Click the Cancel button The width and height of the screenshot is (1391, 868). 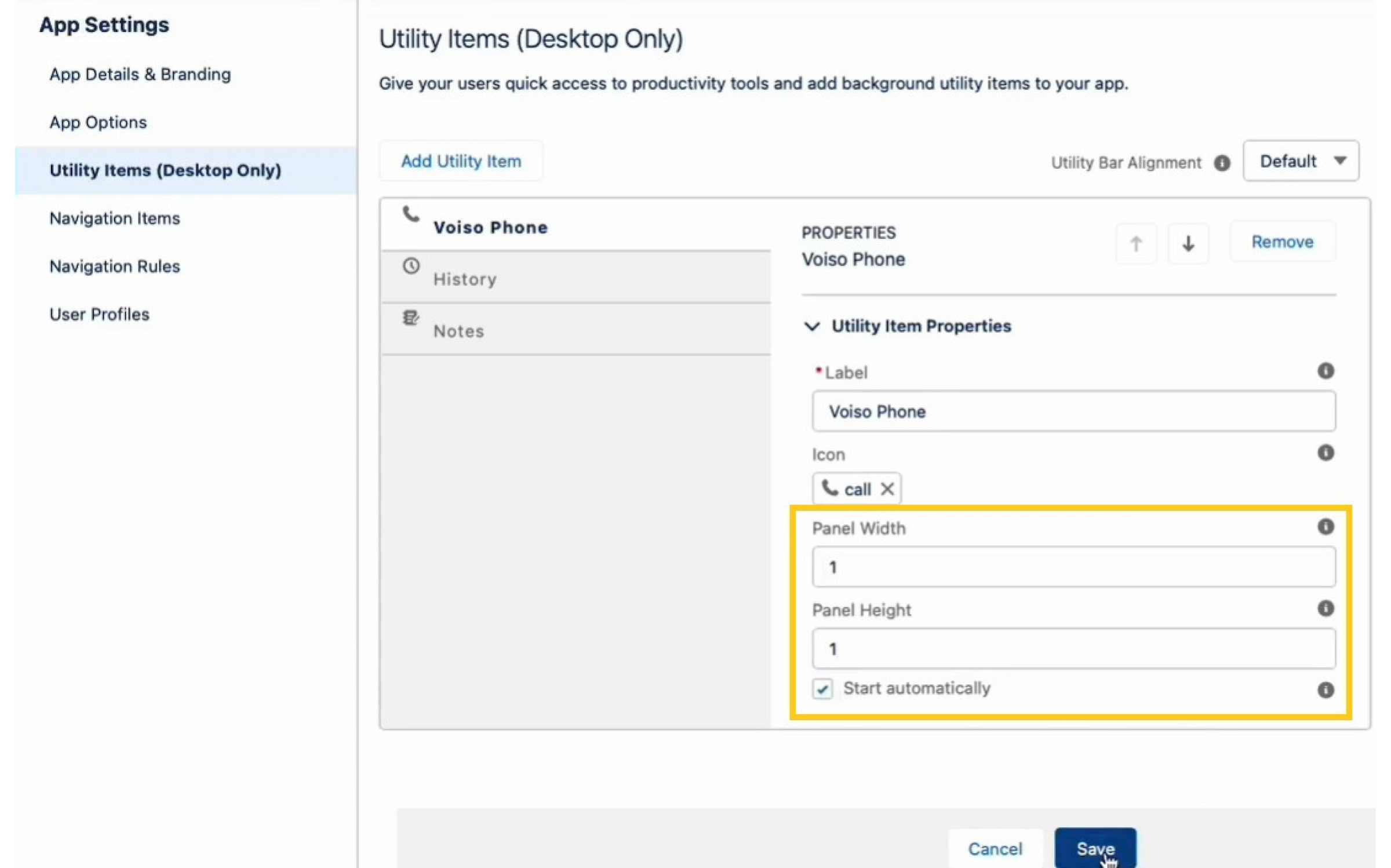(995, 849)
